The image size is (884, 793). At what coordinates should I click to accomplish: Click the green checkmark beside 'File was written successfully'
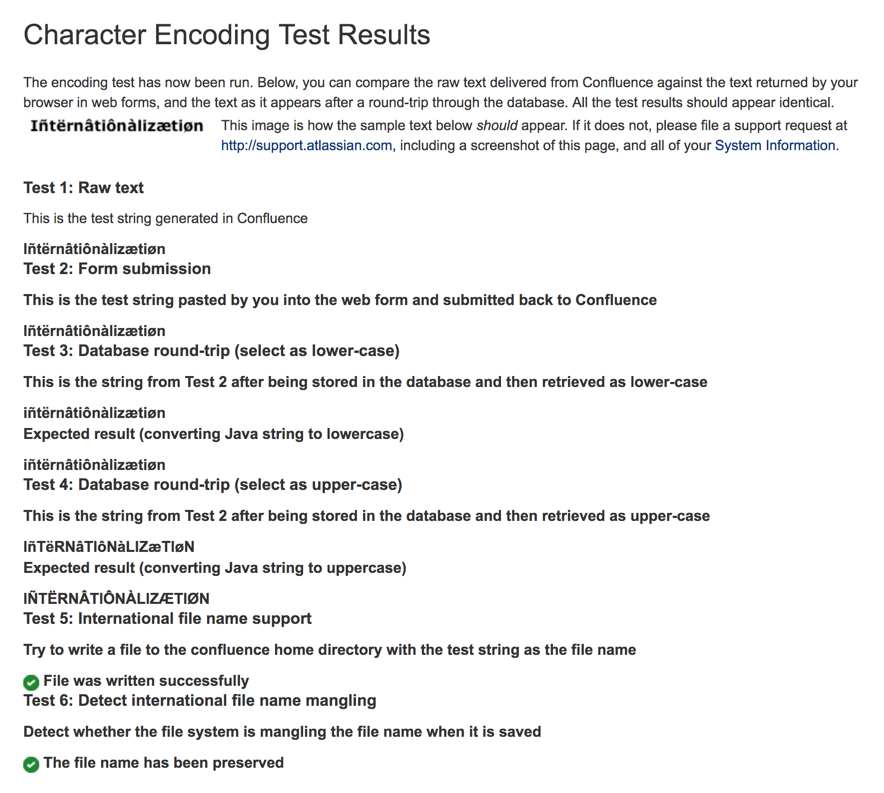click(x=31, y=682)
